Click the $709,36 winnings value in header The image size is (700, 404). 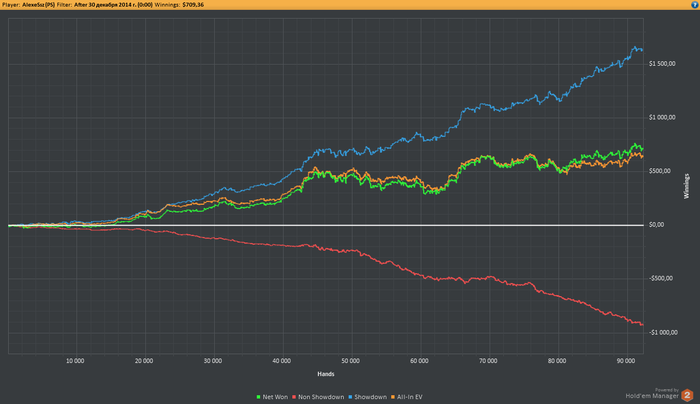(x=193, y=4)
